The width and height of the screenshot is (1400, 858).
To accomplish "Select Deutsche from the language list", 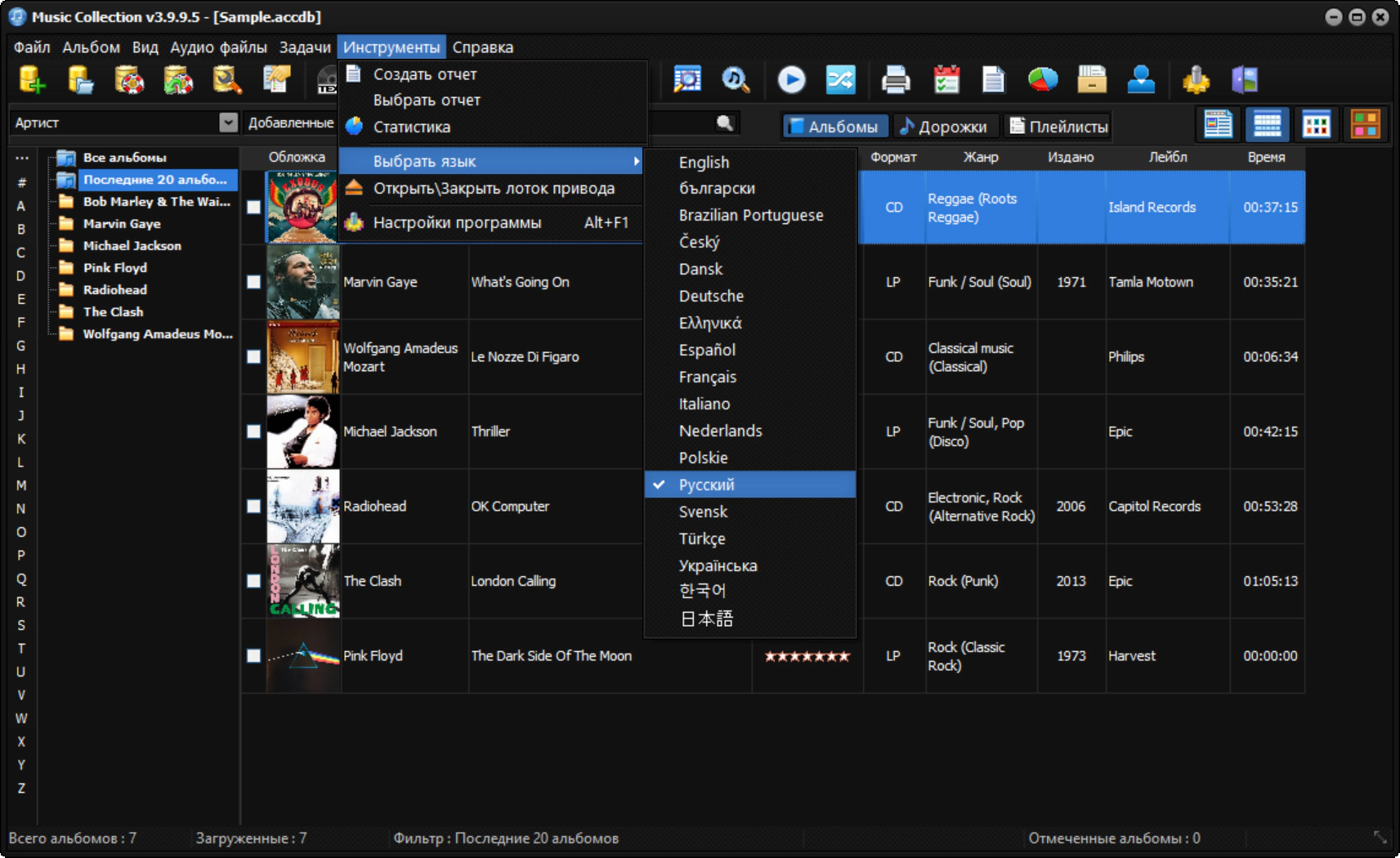I will tap(711, 296).
